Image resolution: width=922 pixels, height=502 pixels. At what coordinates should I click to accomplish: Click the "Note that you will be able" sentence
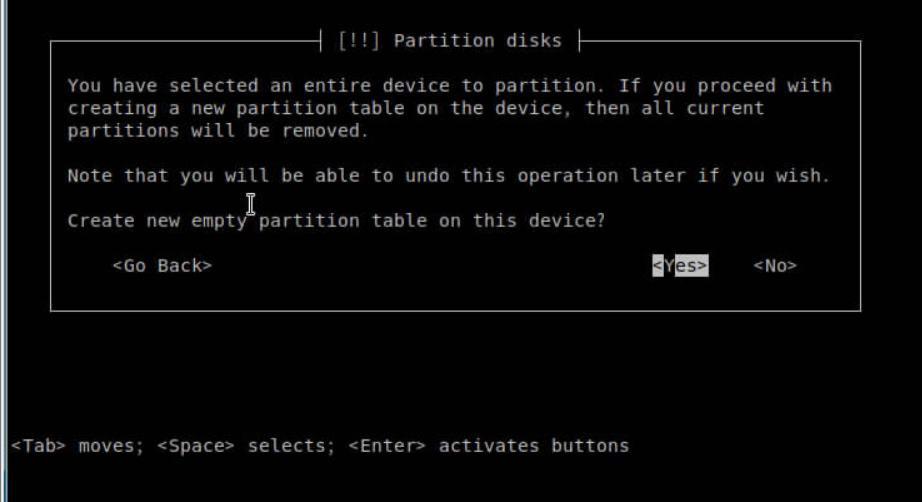point(449,176)
